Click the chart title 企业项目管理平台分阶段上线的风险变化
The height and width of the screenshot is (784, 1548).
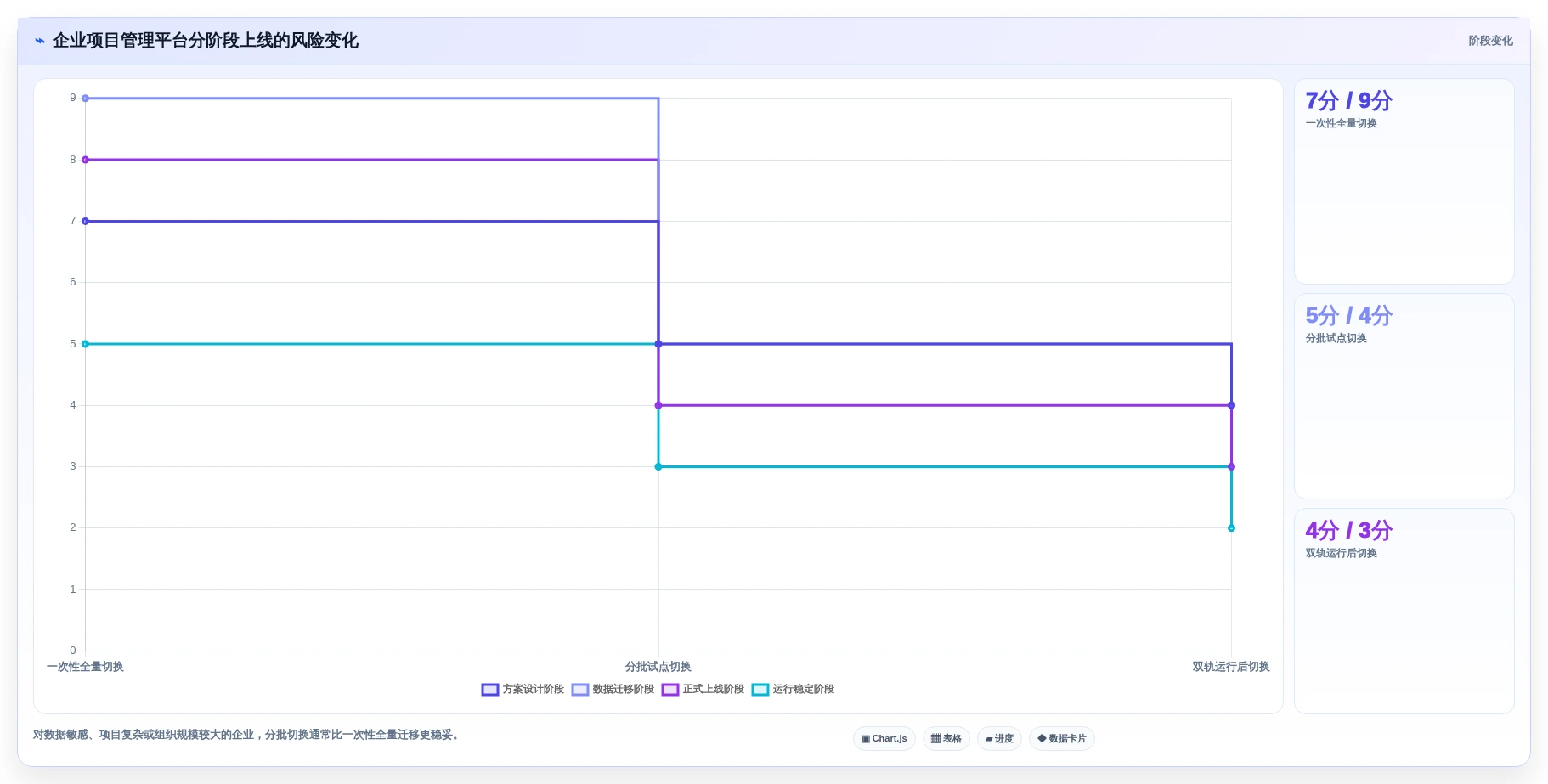pyautogui.click(x=205, y=41)
